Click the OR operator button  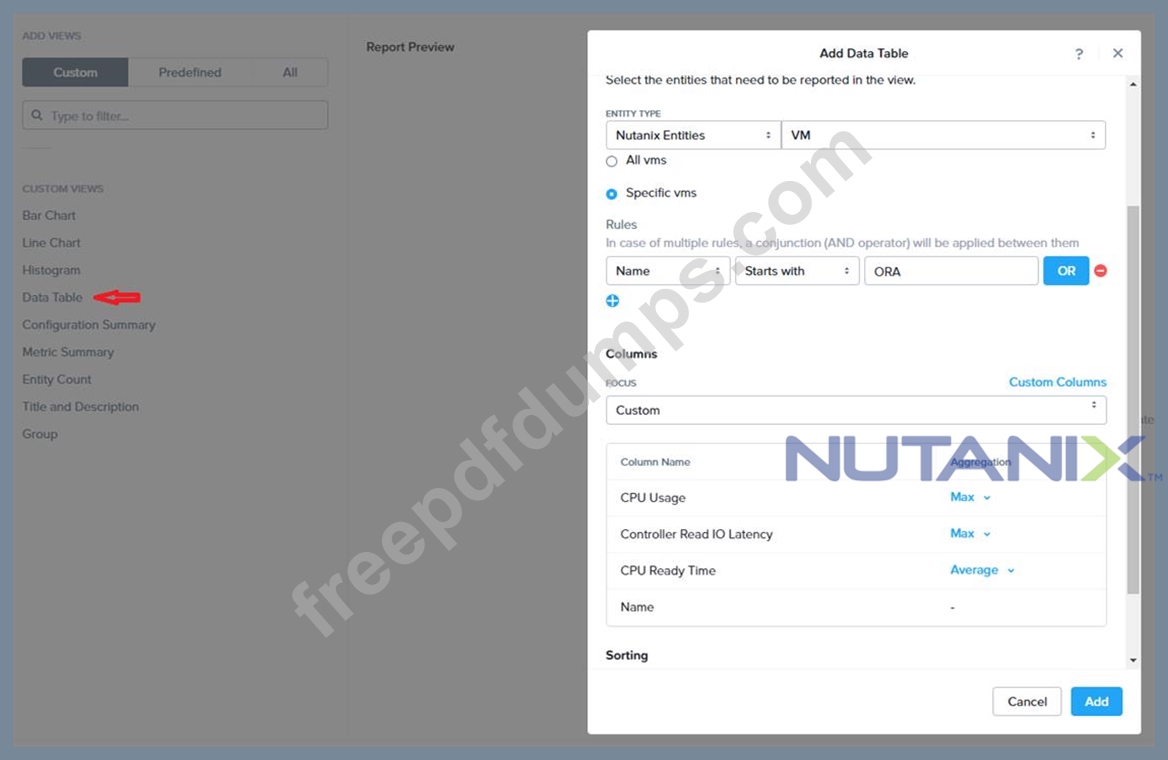1066,270
